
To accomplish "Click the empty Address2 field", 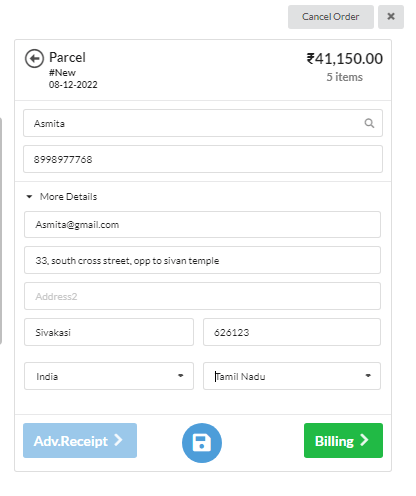I will click(202, 296).
